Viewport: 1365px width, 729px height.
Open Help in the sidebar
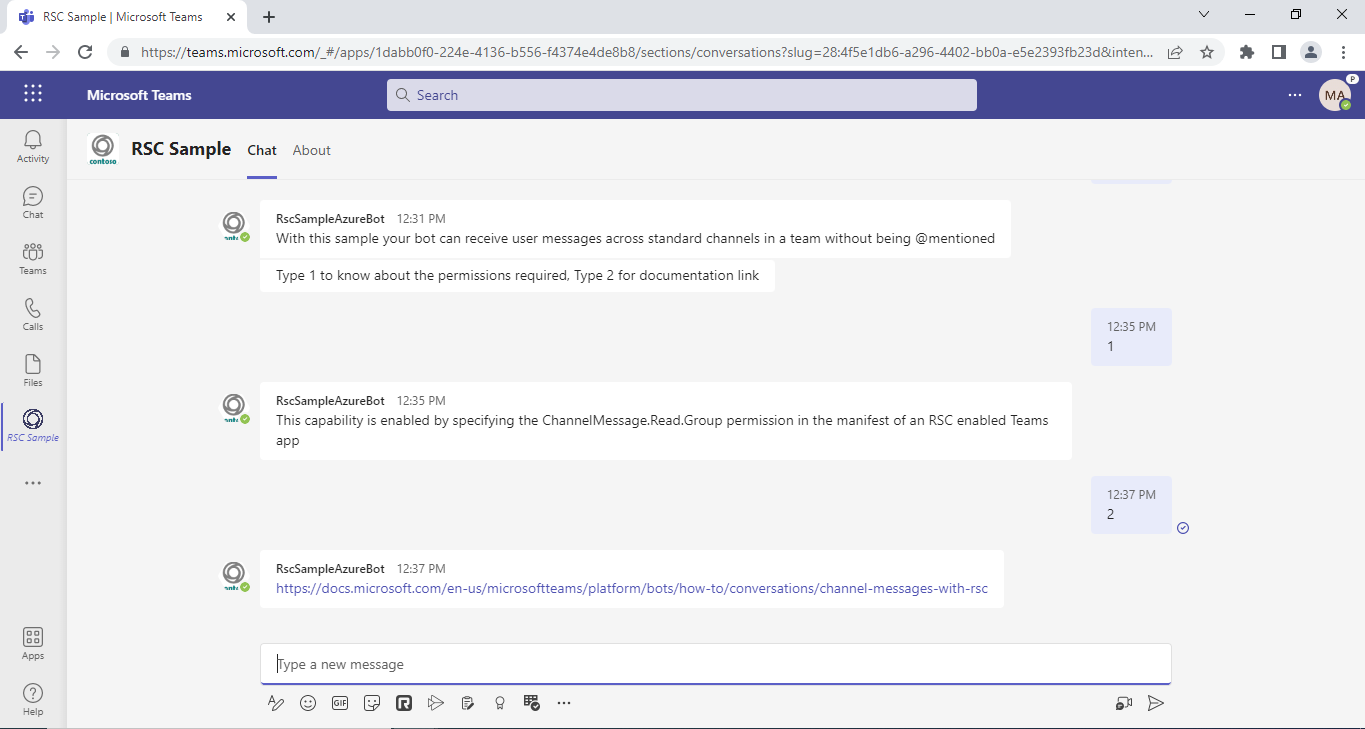[33, 699]
